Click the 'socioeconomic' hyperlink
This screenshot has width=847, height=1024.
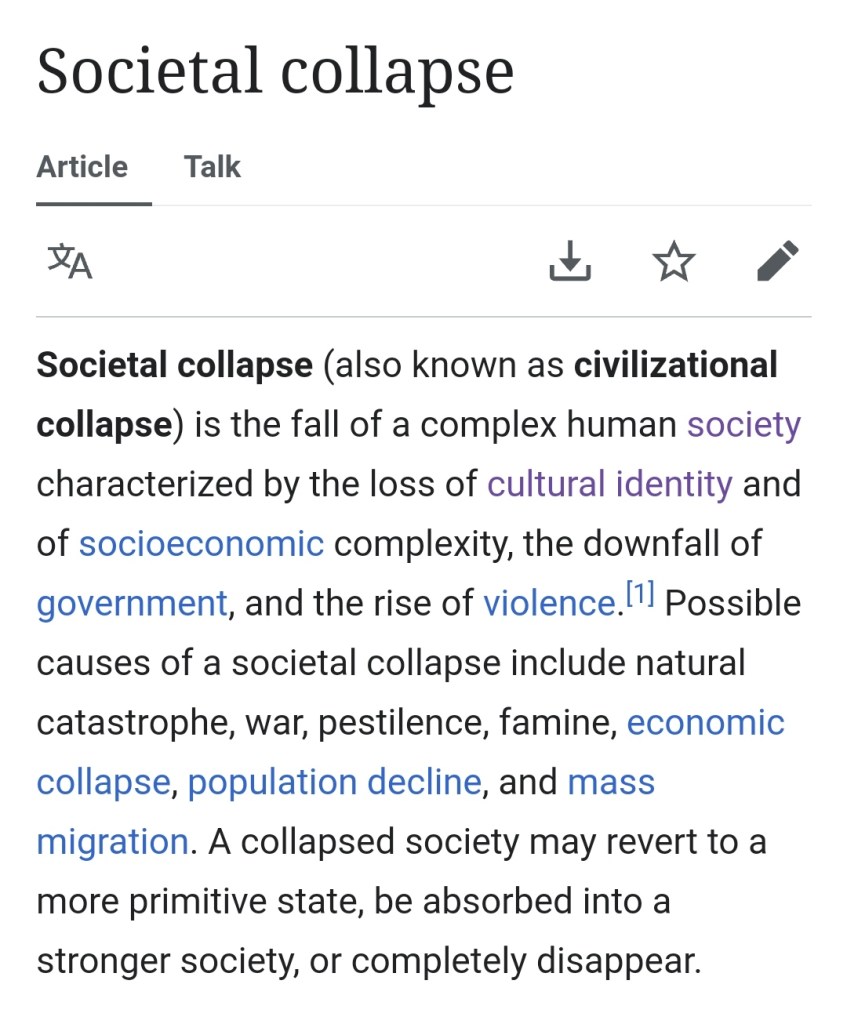pos(201,544)
